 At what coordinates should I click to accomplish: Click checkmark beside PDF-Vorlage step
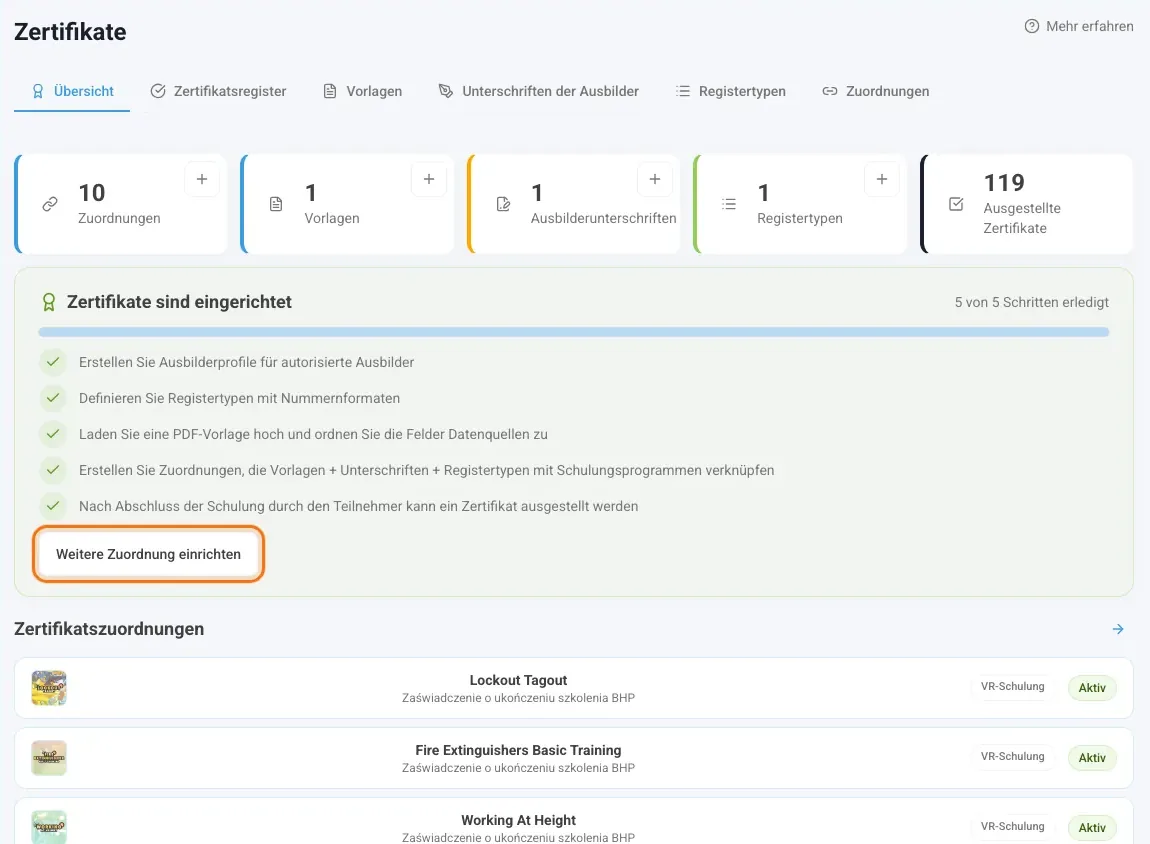point(53,434)
